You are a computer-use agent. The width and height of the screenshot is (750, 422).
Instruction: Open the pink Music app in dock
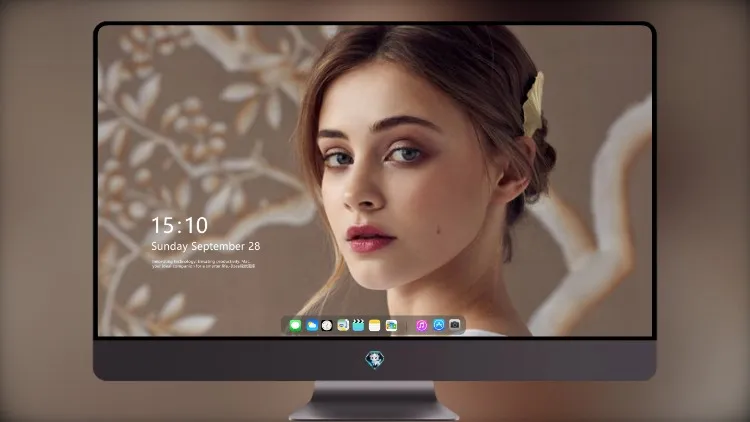[x=421, y=325]
